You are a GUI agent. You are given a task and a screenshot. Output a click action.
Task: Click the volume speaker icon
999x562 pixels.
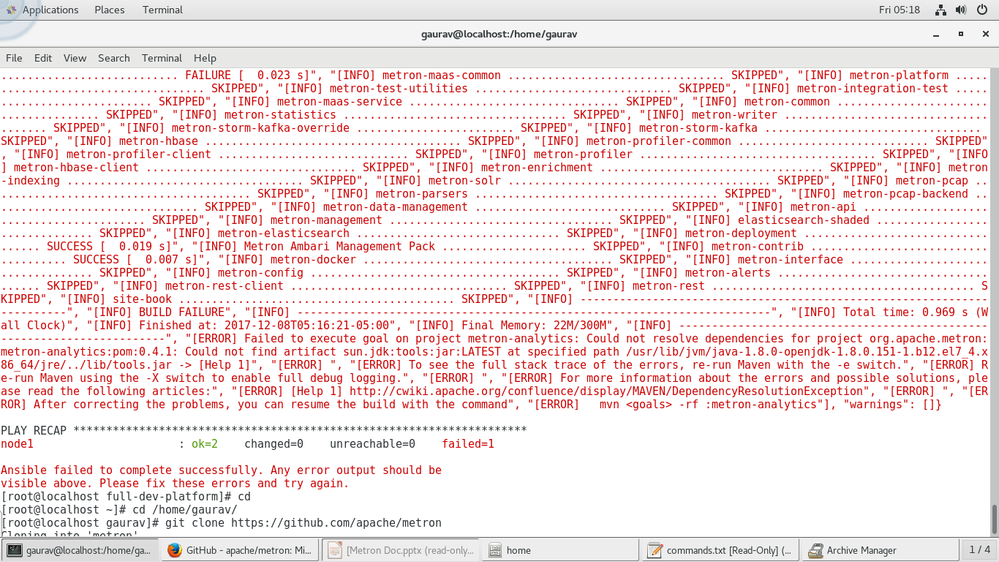point(961,10)
